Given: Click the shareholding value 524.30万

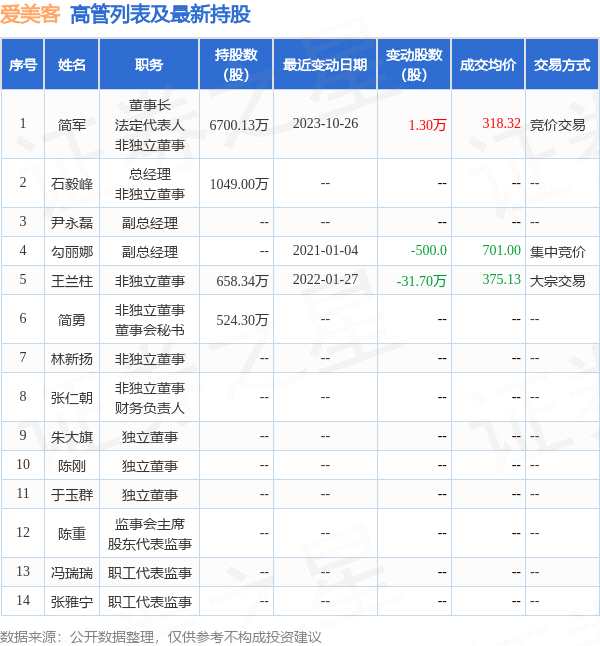Looking at the screenshot, I should pyautogui.click(x=242, y=320).
